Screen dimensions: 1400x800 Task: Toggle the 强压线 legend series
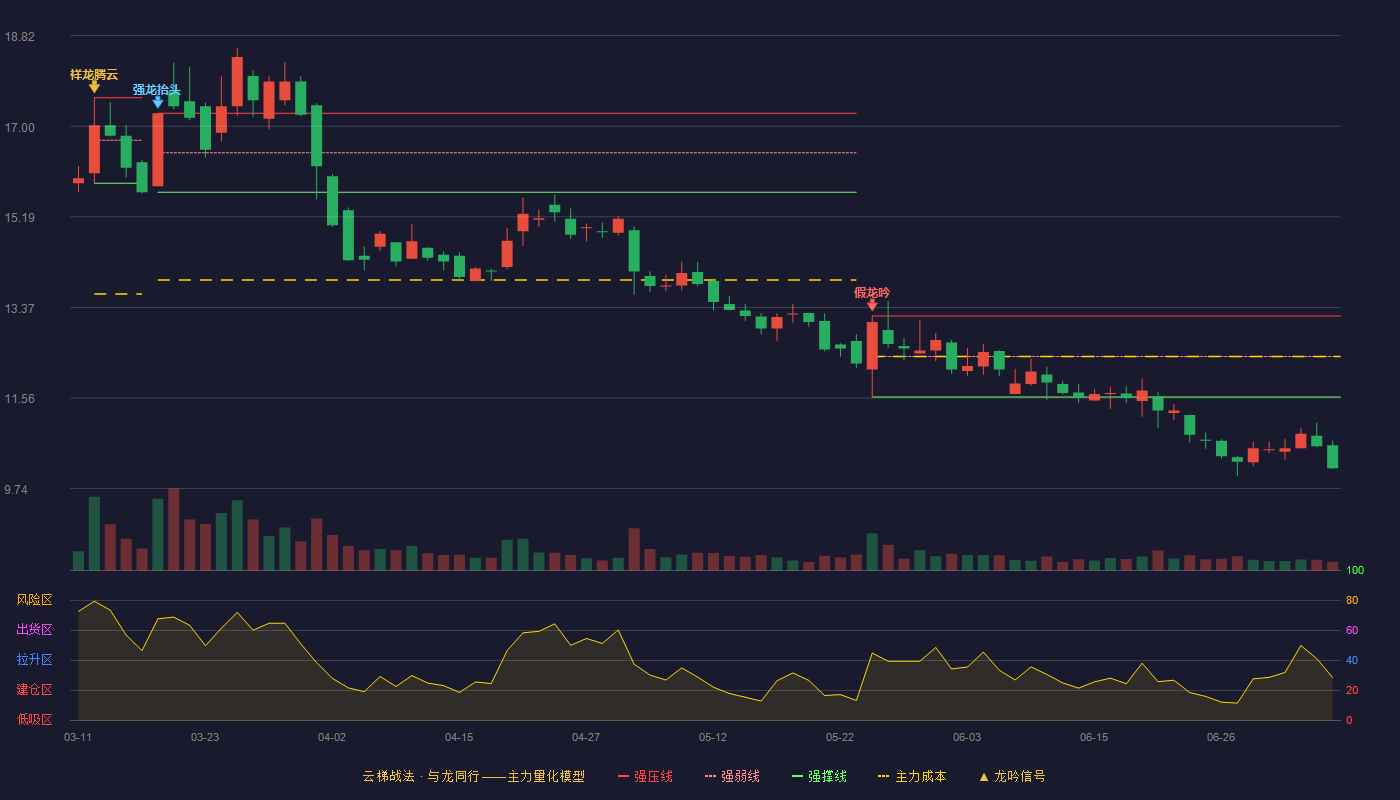[x=645, y=776]
